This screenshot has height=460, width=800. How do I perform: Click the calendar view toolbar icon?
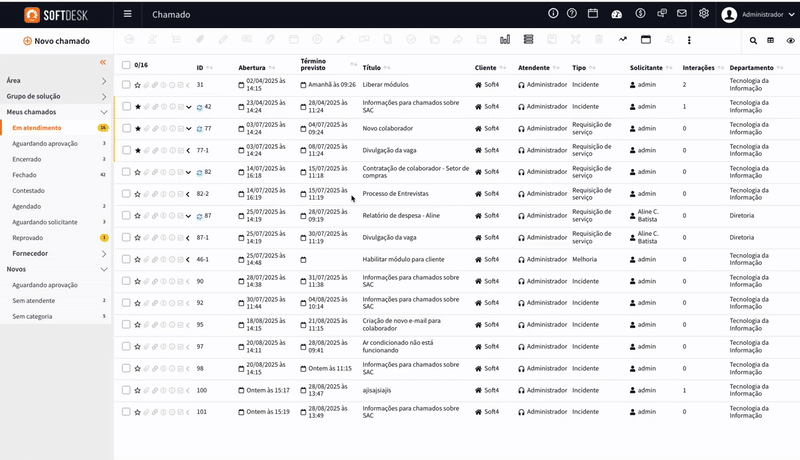click(x=646, y=40)
